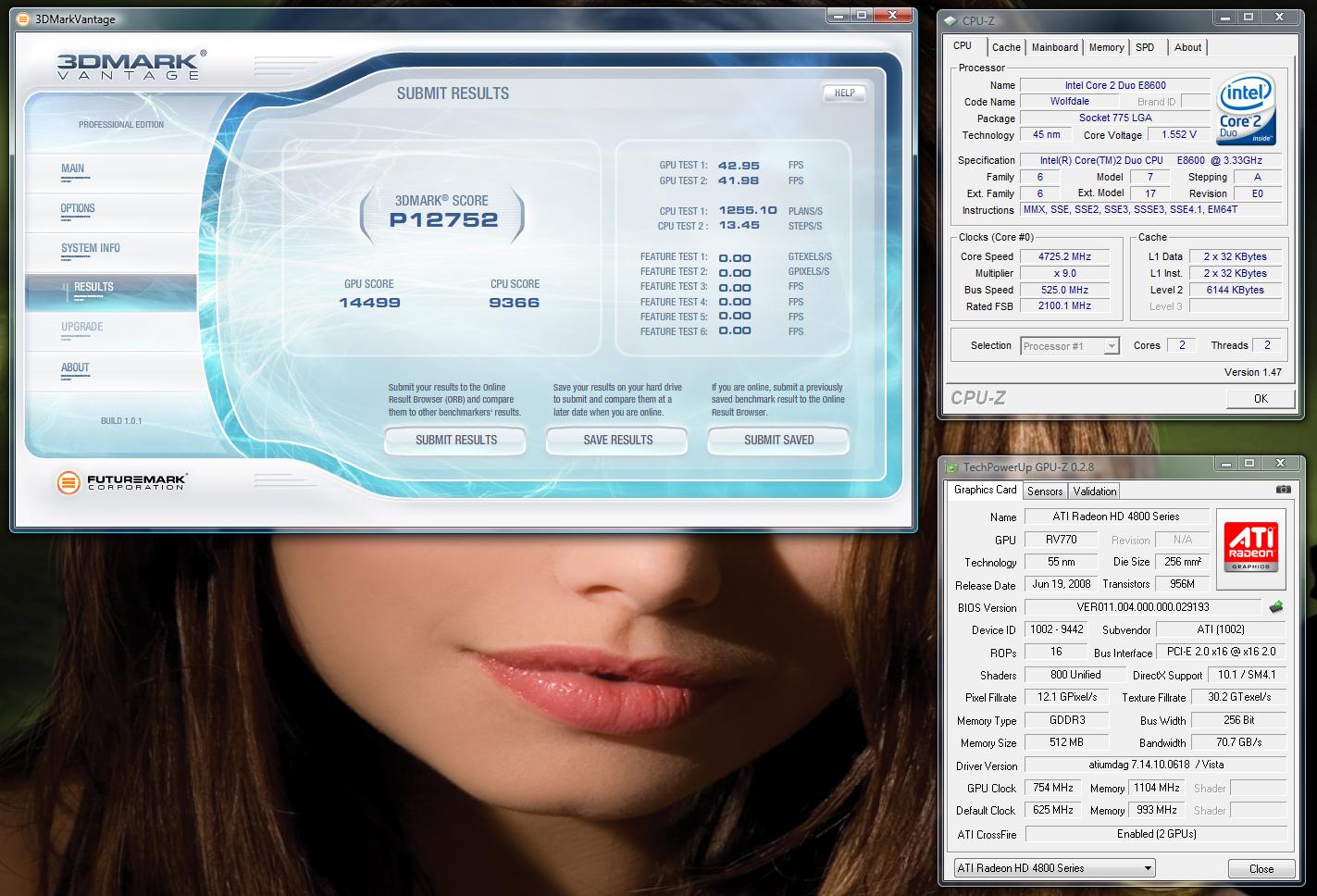Open the About tab in CPU-Z
The width and height of the screenshot is (1317, 896).
(x=1187, y=47)
